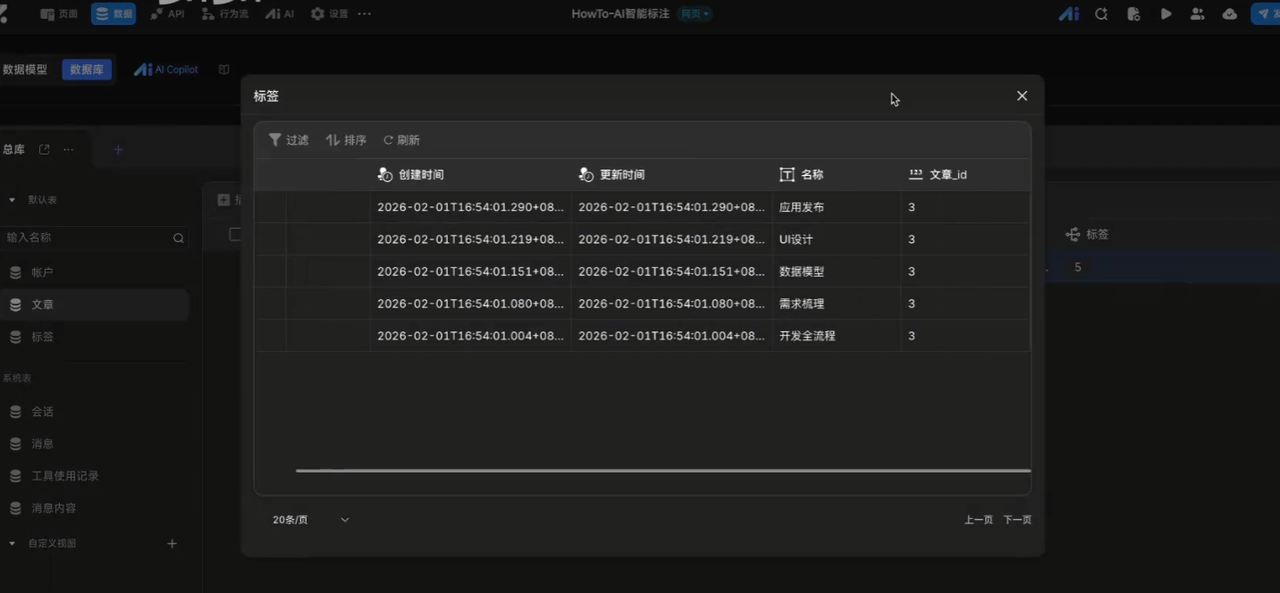The height and width of the screenshot is (593, 1280).
Task: Open the more options ellipsis in top bar
Action: point(364,14)
